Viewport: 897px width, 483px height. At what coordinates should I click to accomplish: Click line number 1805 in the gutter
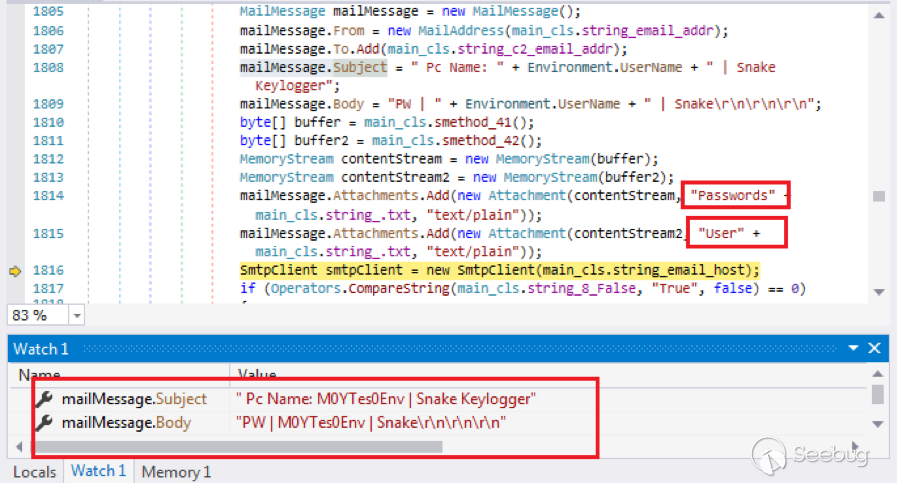click(x=48, y=11)
